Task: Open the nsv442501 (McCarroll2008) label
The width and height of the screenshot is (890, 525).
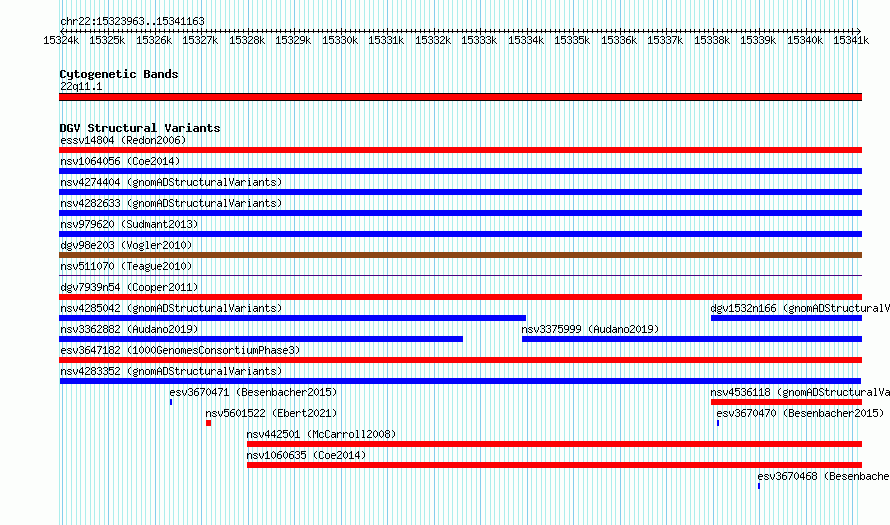Action: click(321, 434)
